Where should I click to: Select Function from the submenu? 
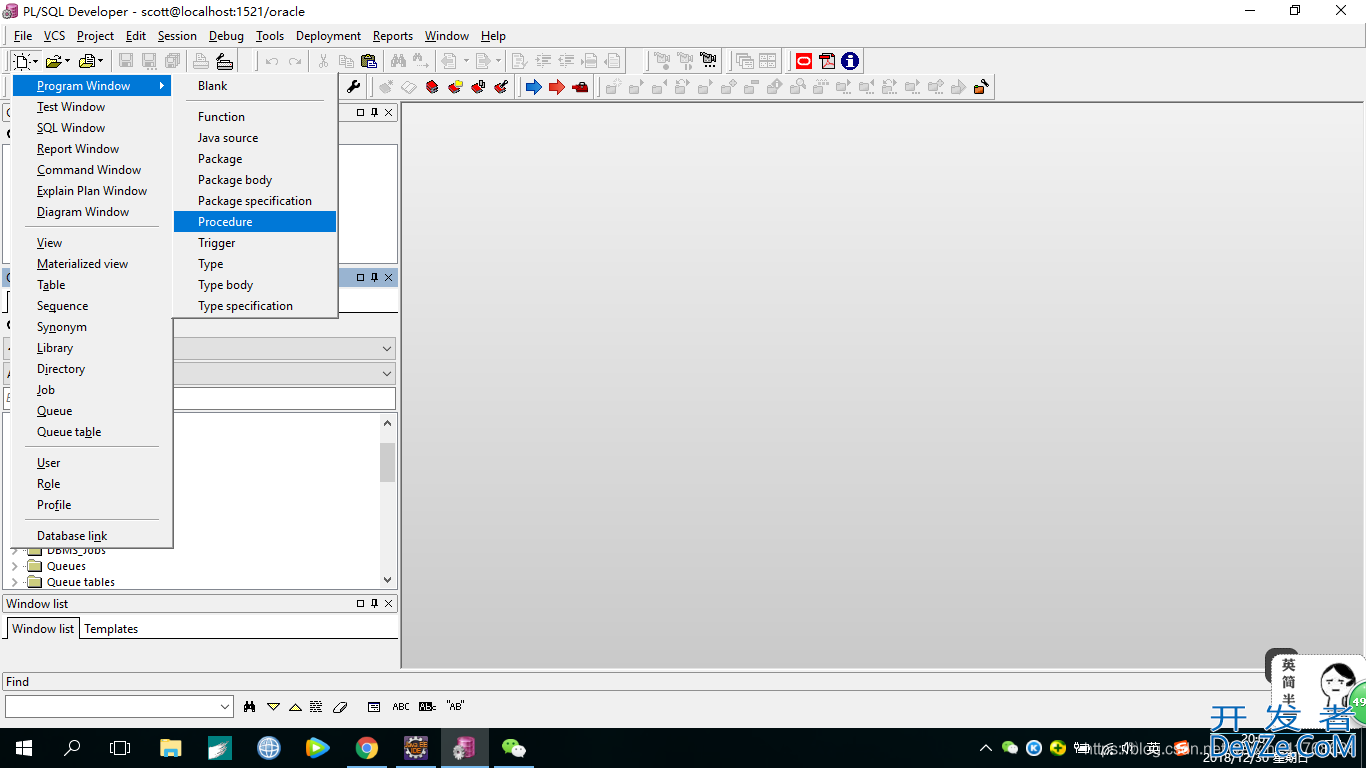pyautogui.click(x=255, y=117)
